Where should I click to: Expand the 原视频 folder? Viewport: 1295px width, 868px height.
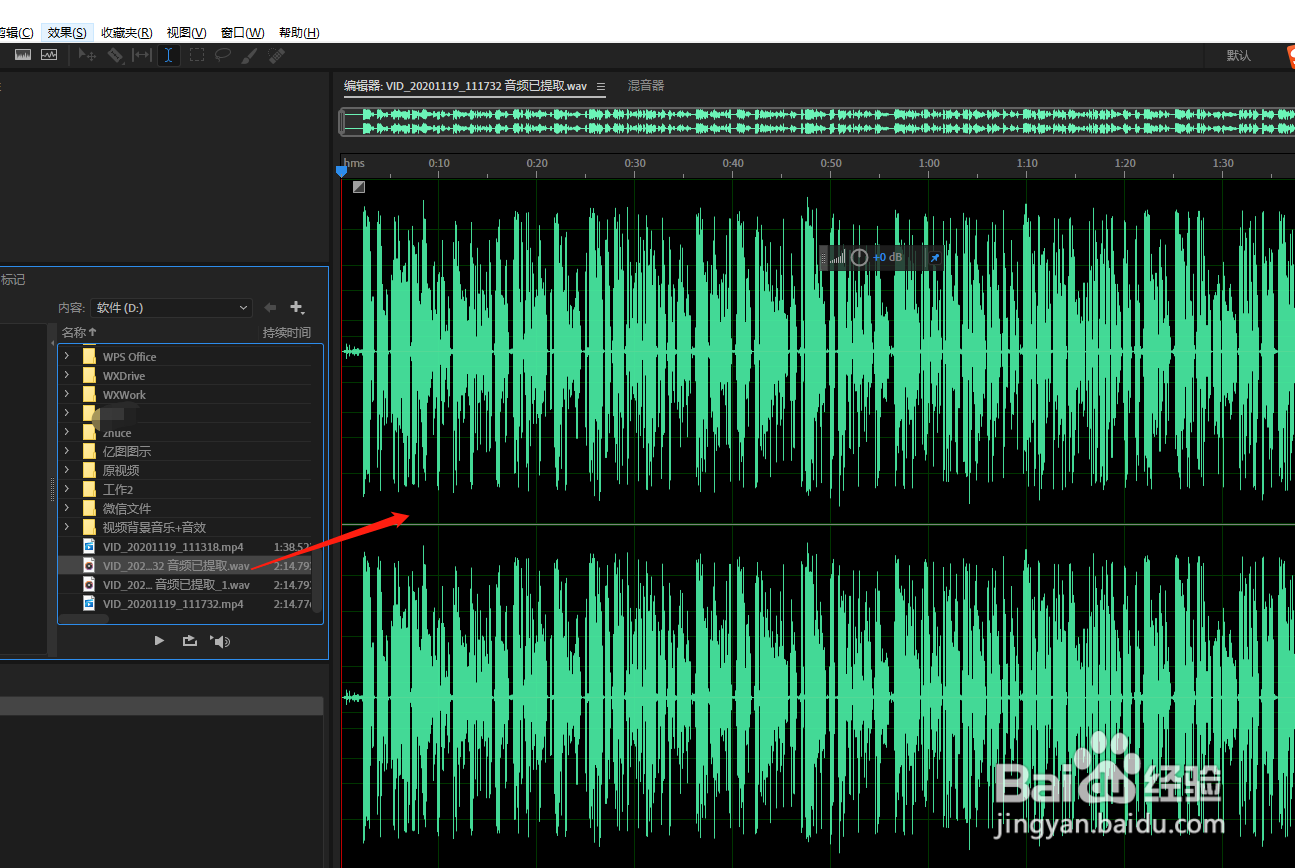[67, 470]
